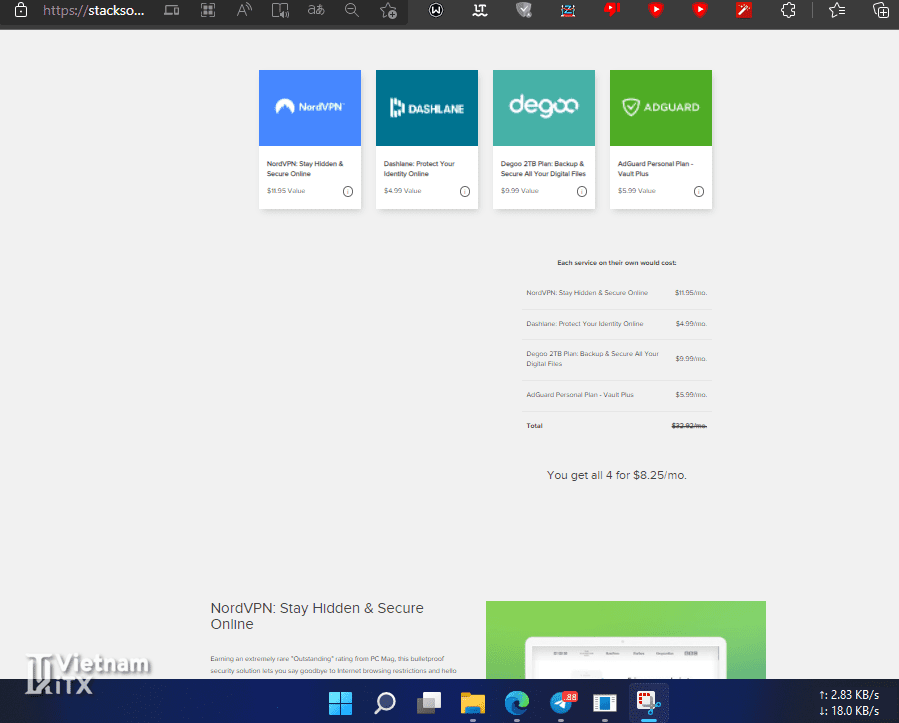This screenshot has width=899, height=723.
Task: Add page to favorites with star icon
Action: click(x=388, y=11)
